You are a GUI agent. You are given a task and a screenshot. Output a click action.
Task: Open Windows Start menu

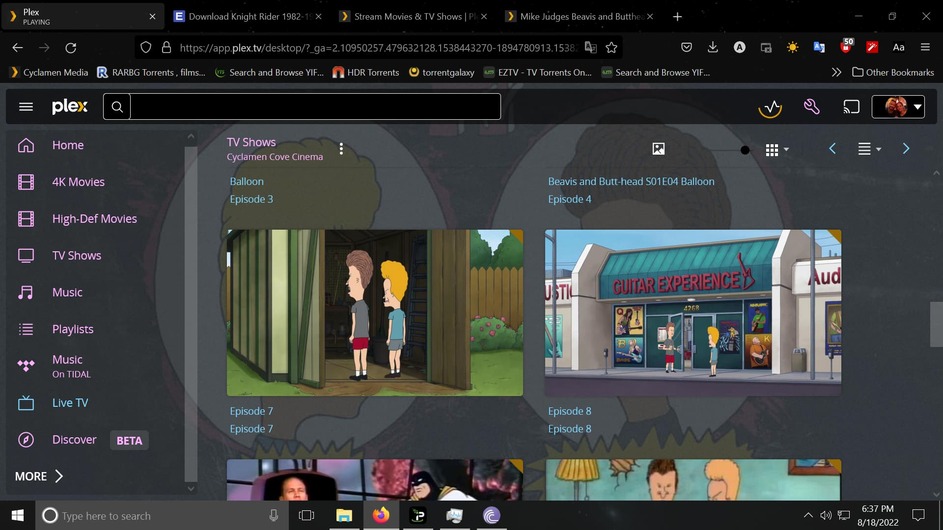[17, 516]
